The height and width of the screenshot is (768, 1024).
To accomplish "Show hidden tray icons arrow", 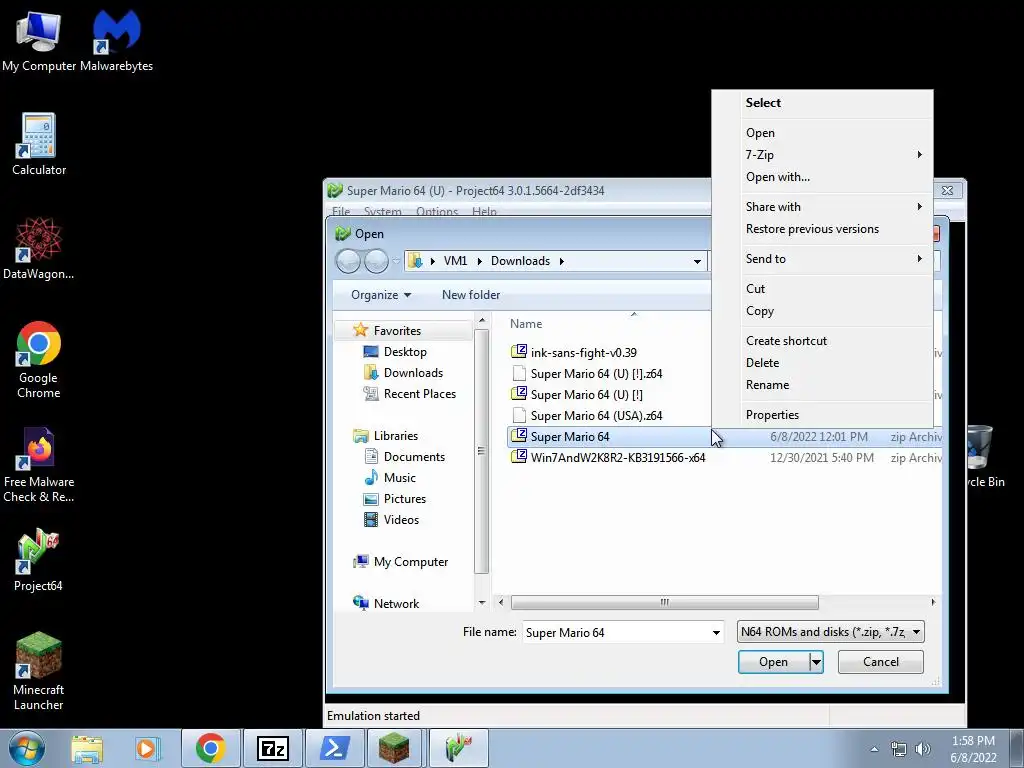I will pyautogui.click(x=874, y=749).
